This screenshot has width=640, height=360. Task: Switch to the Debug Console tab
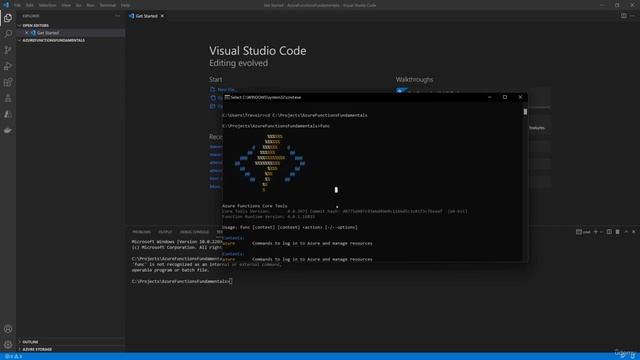pyautogui.click(x=194, y=232)
